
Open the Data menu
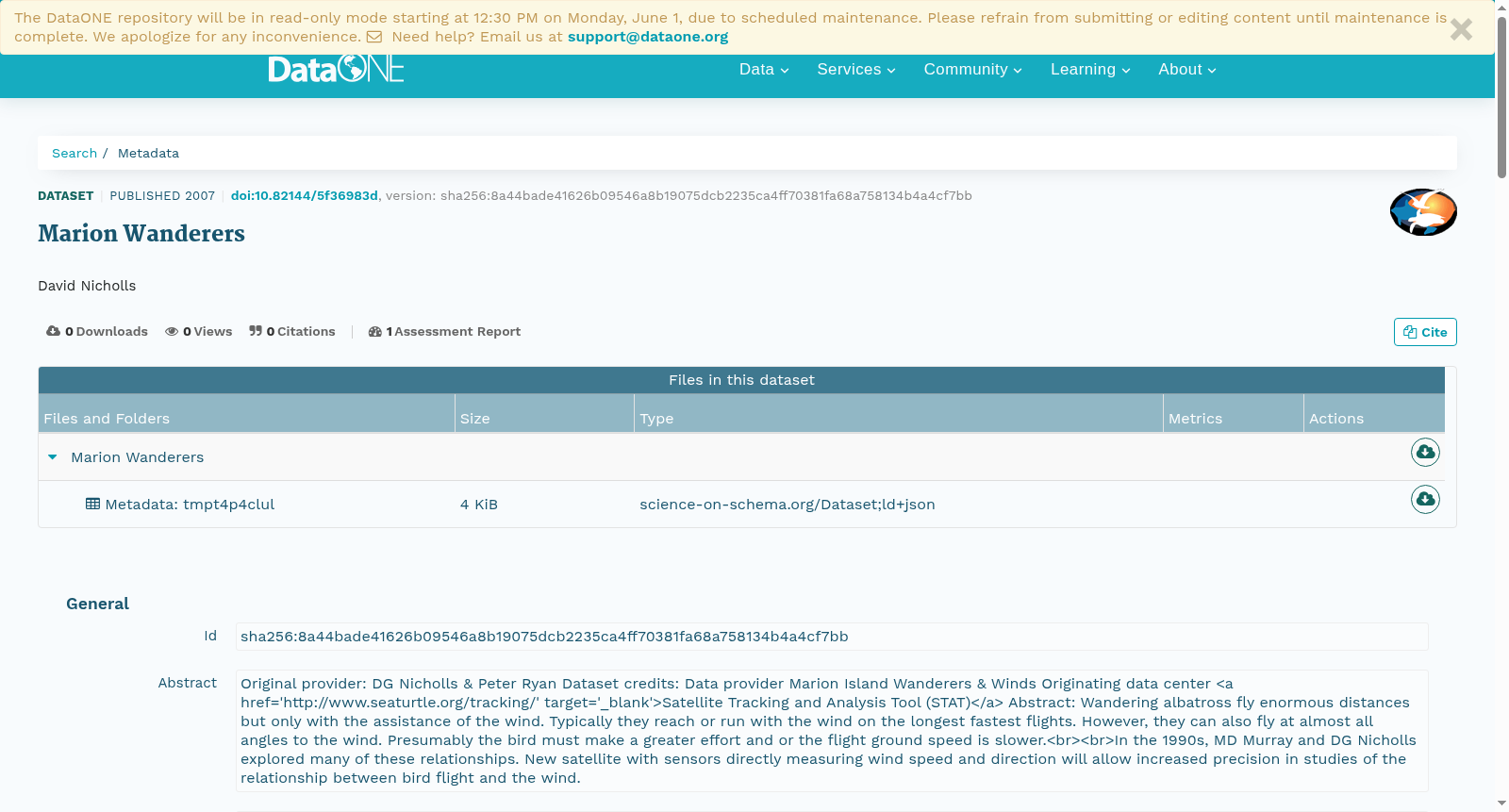pos(764,70)
